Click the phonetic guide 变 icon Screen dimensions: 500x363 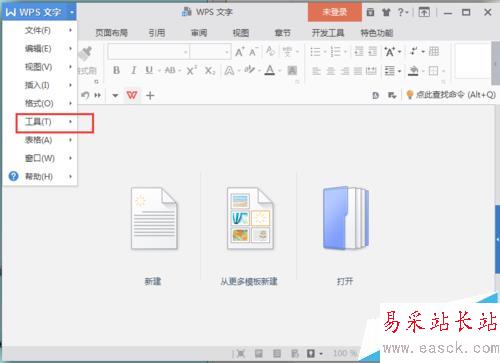287,52
